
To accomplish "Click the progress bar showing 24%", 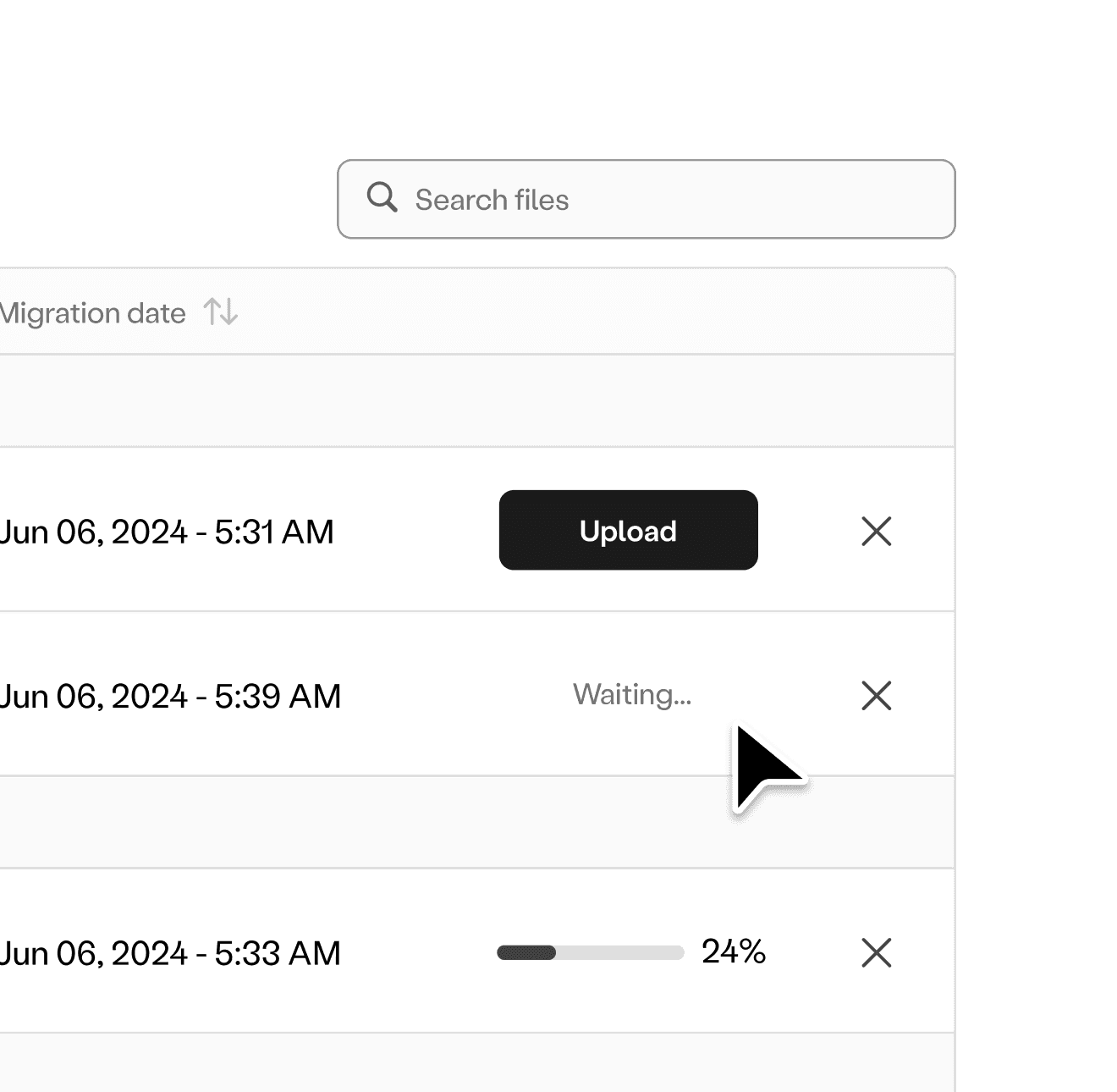I will pyautogui.click(x=591, y=952).
